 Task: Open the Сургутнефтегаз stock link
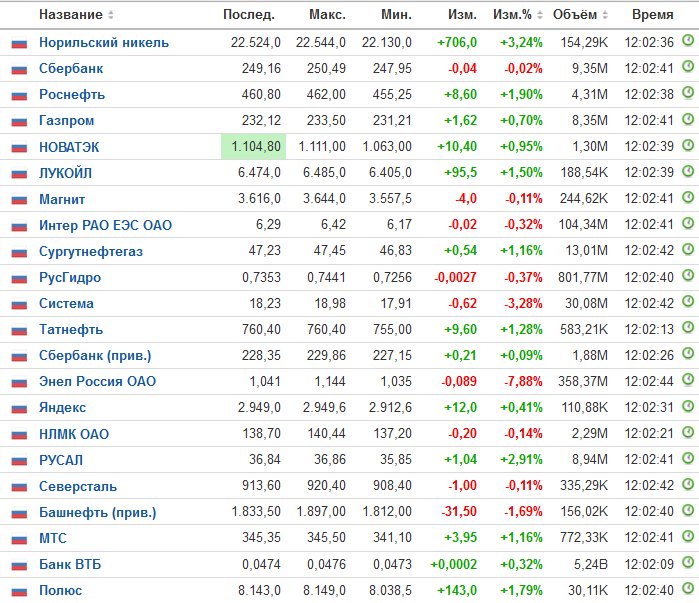(x=91, y=251)
